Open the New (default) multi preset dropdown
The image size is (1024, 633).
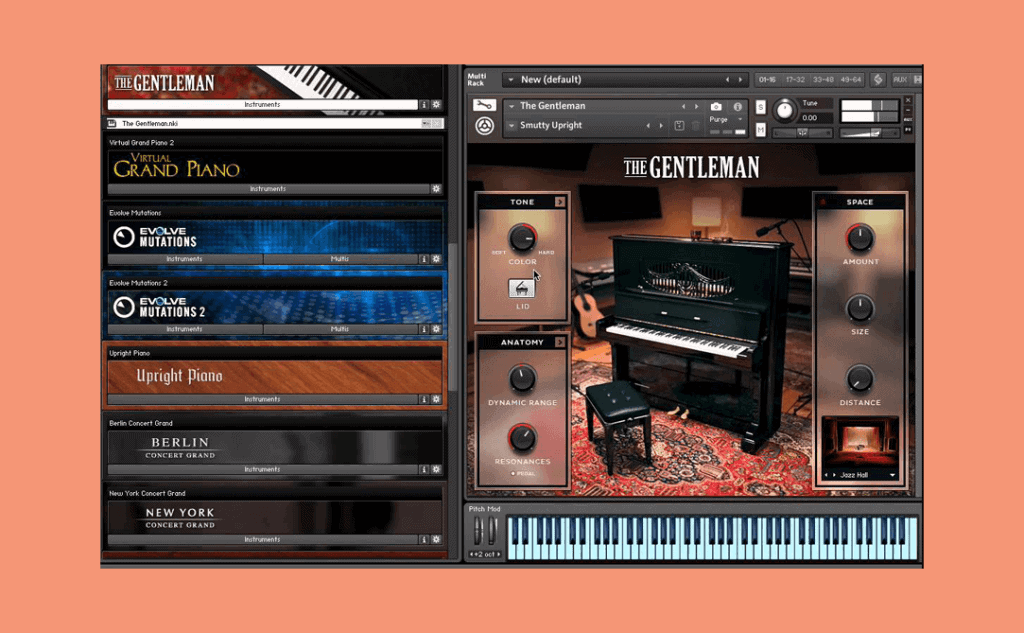coord(511,80)
